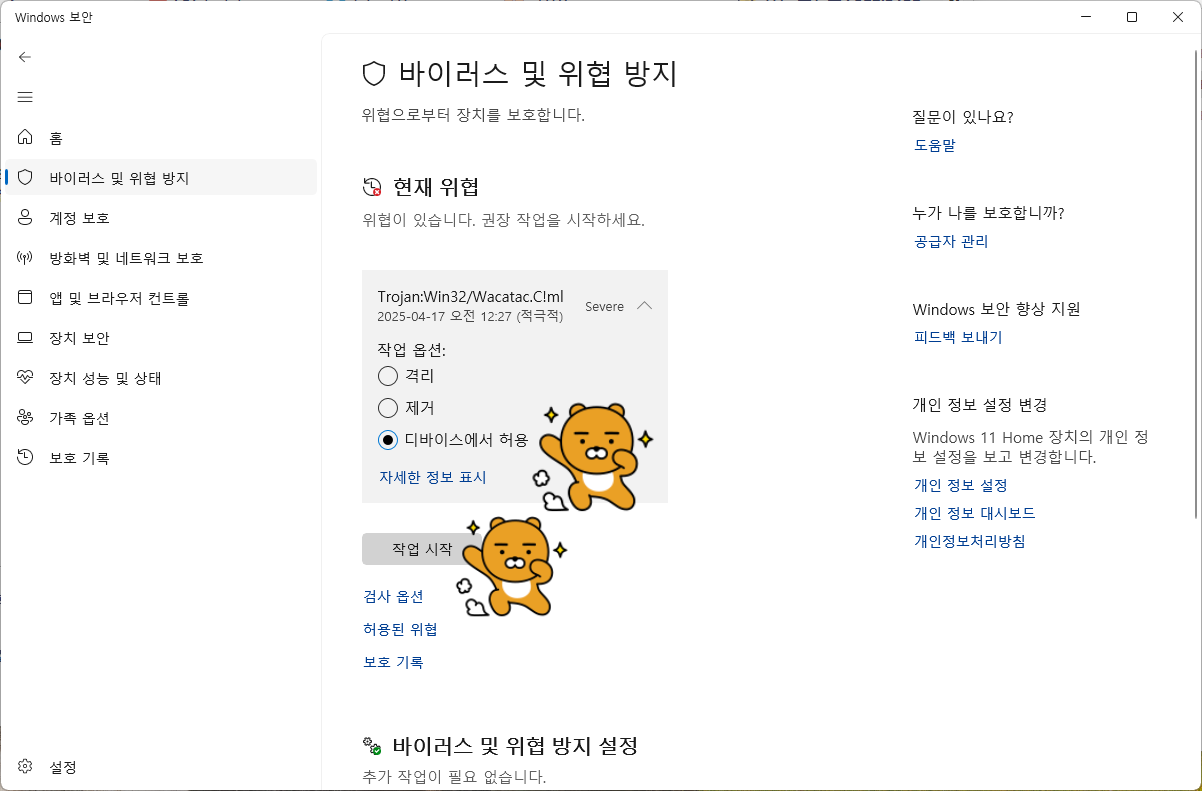Viewport: 1202px width, 791px height.
Task: Open the 도움말 link
Action: (935, 145)
